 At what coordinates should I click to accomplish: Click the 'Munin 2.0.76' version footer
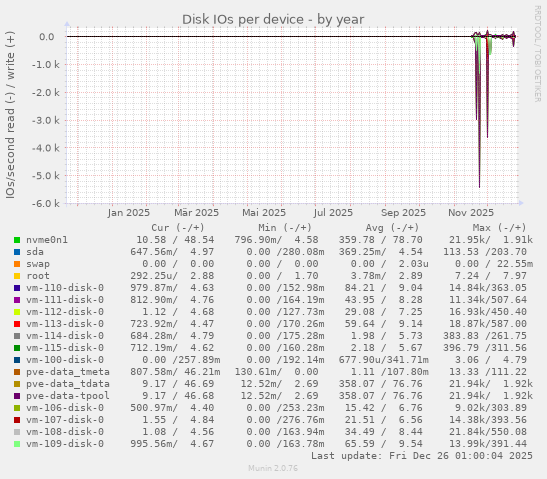click(273, 468)
